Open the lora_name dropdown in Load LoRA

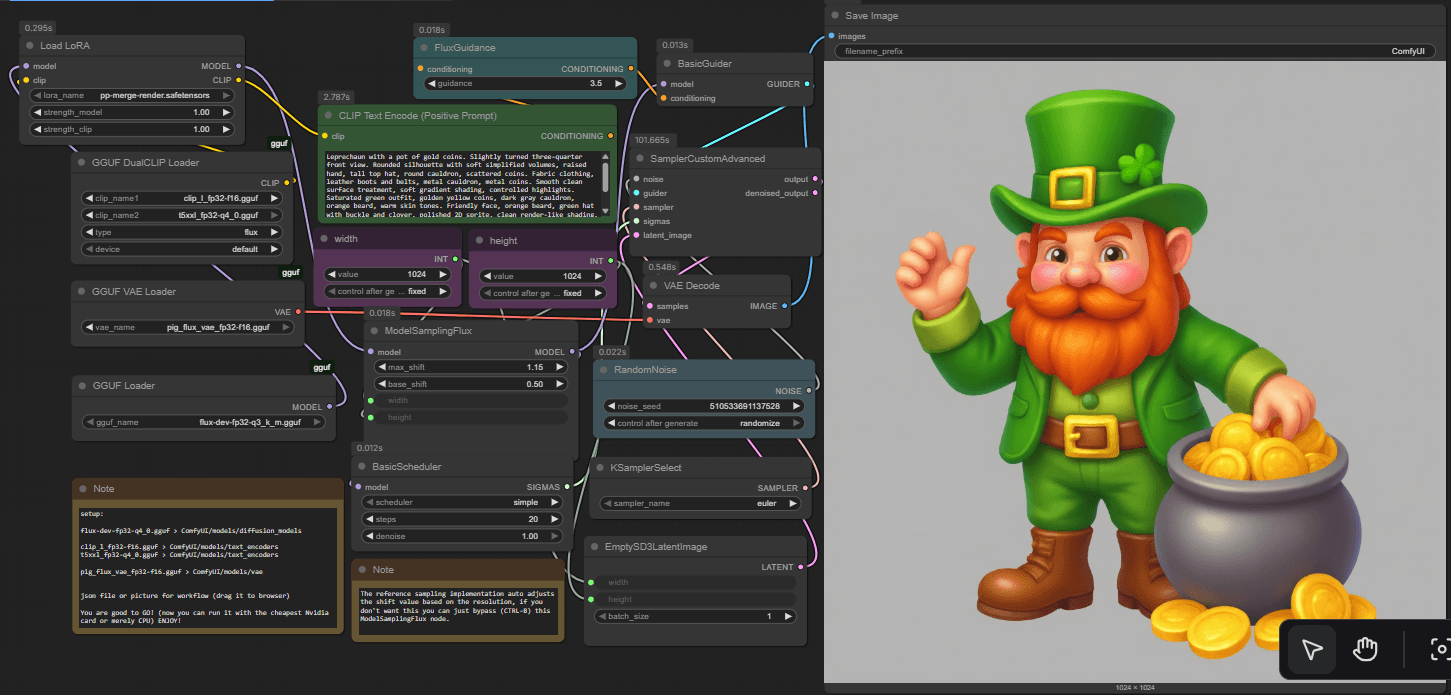(x=132, y=95)
